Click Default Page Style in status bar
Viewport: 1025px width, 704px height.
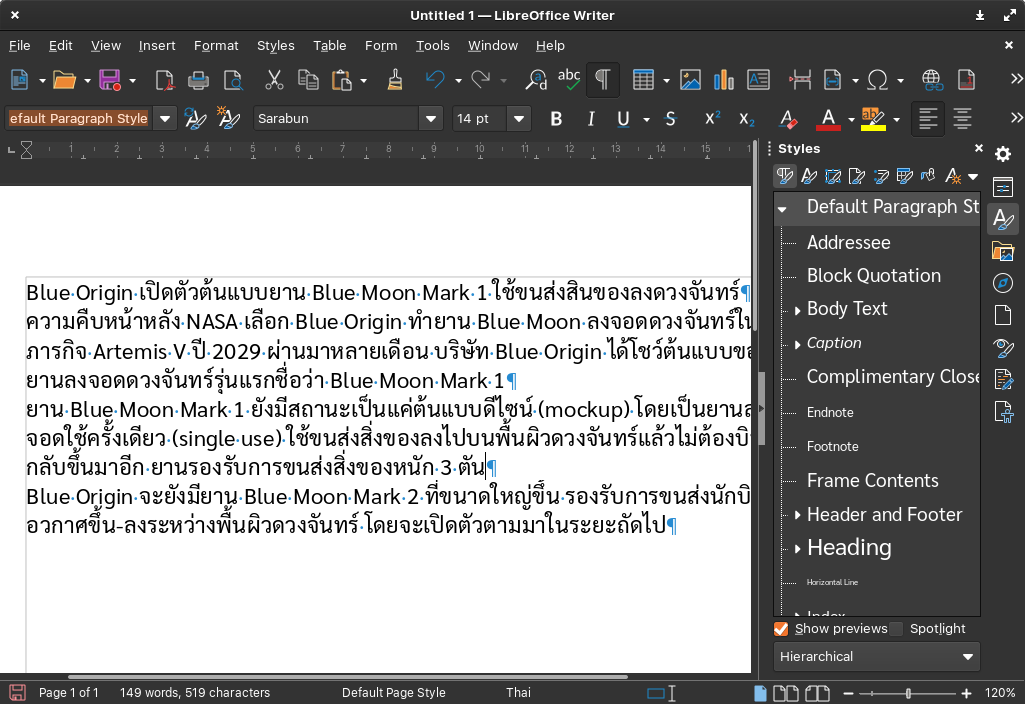394,692
